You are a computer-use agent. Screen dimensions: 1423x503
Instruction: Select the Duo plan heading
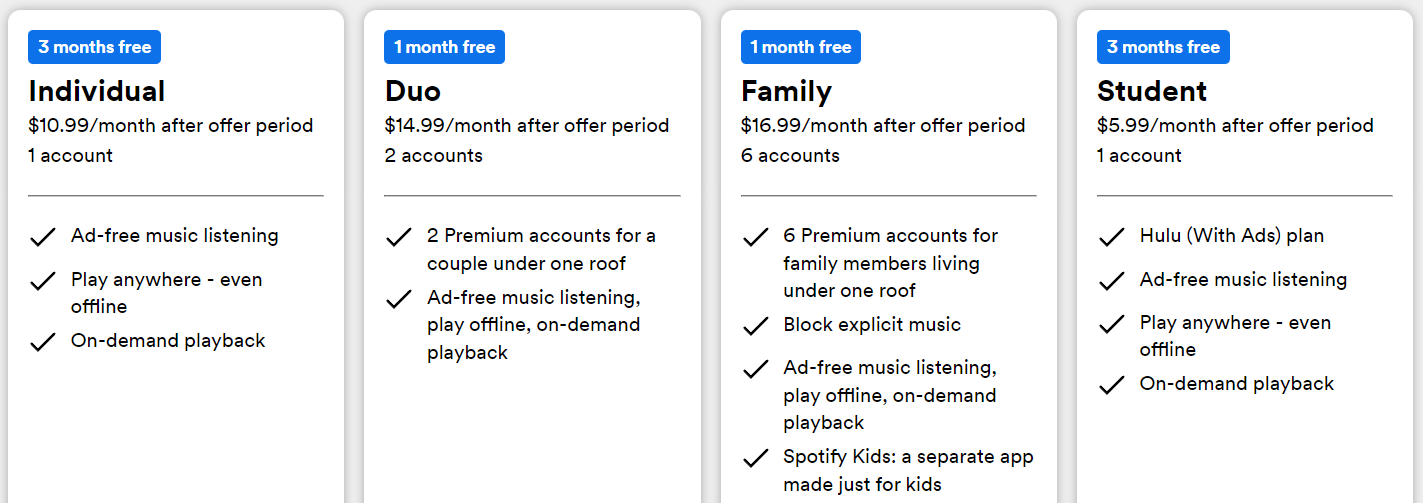pyautogui.click(x=412, y=91)
